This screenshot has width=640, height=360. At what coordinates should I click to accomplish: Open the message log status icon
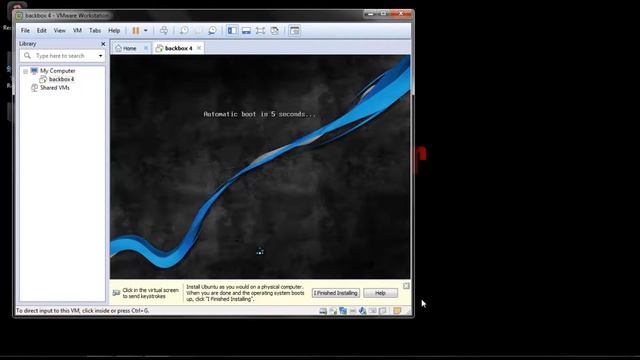[x=397, y=311]
